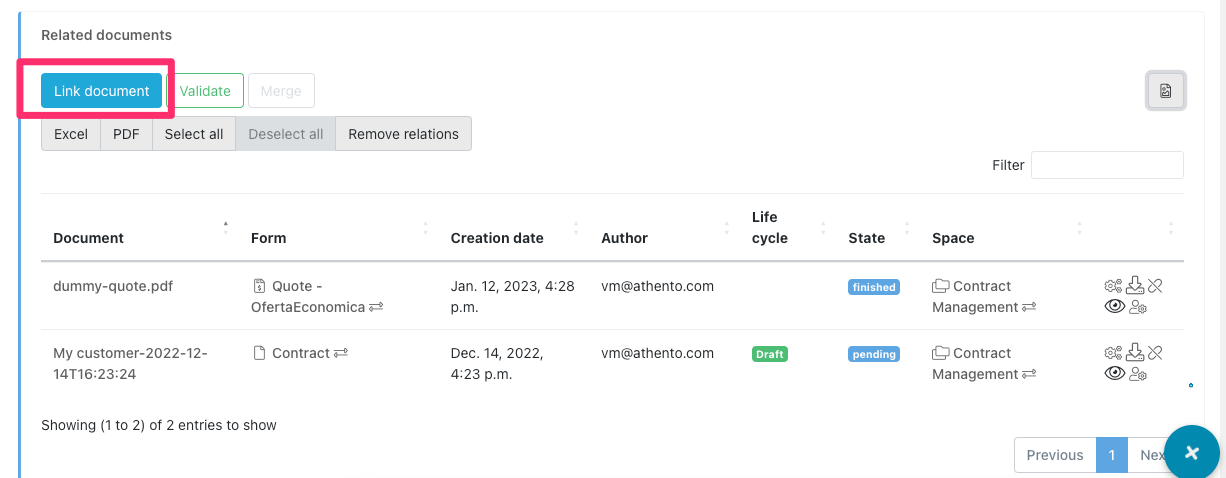This screenshot has width=1226, height=478.
Task: Focus the Filter input field
Action: click(1107, 165)
